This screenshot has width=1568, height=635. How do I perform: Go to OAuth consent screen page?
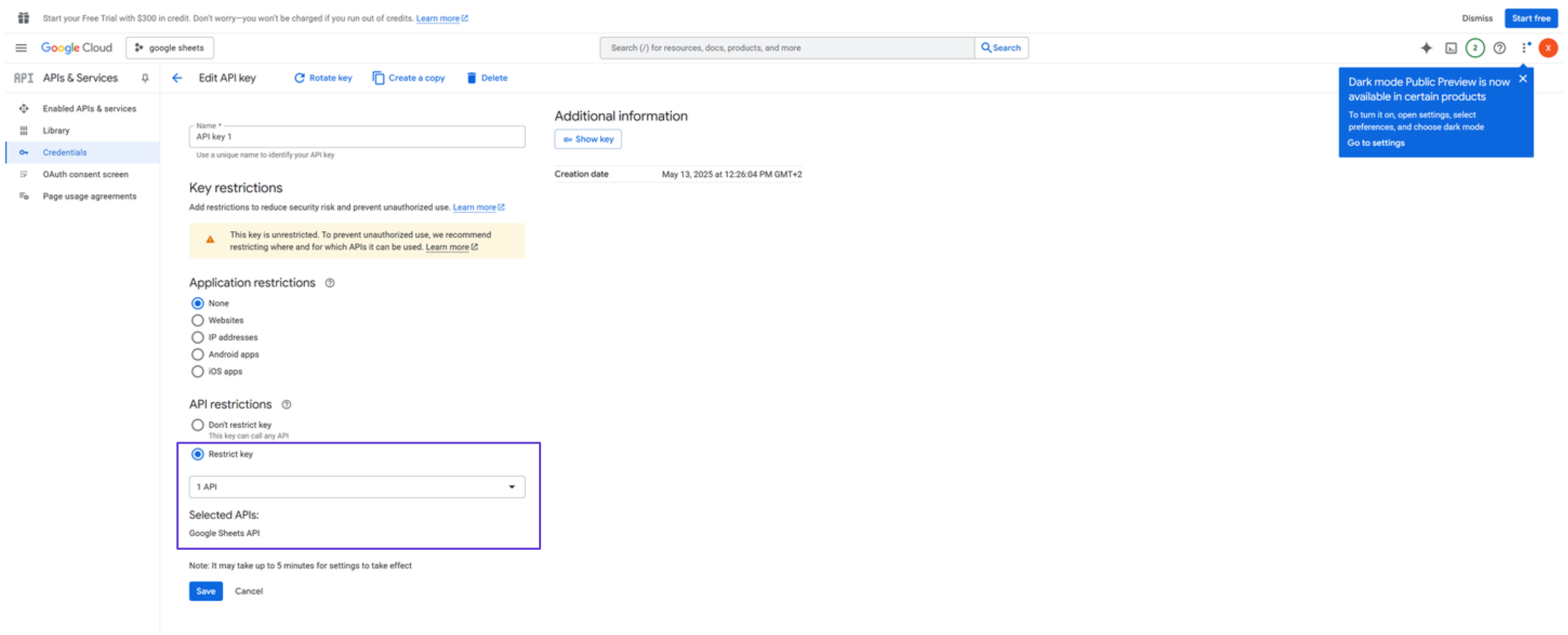pos(85,175)
